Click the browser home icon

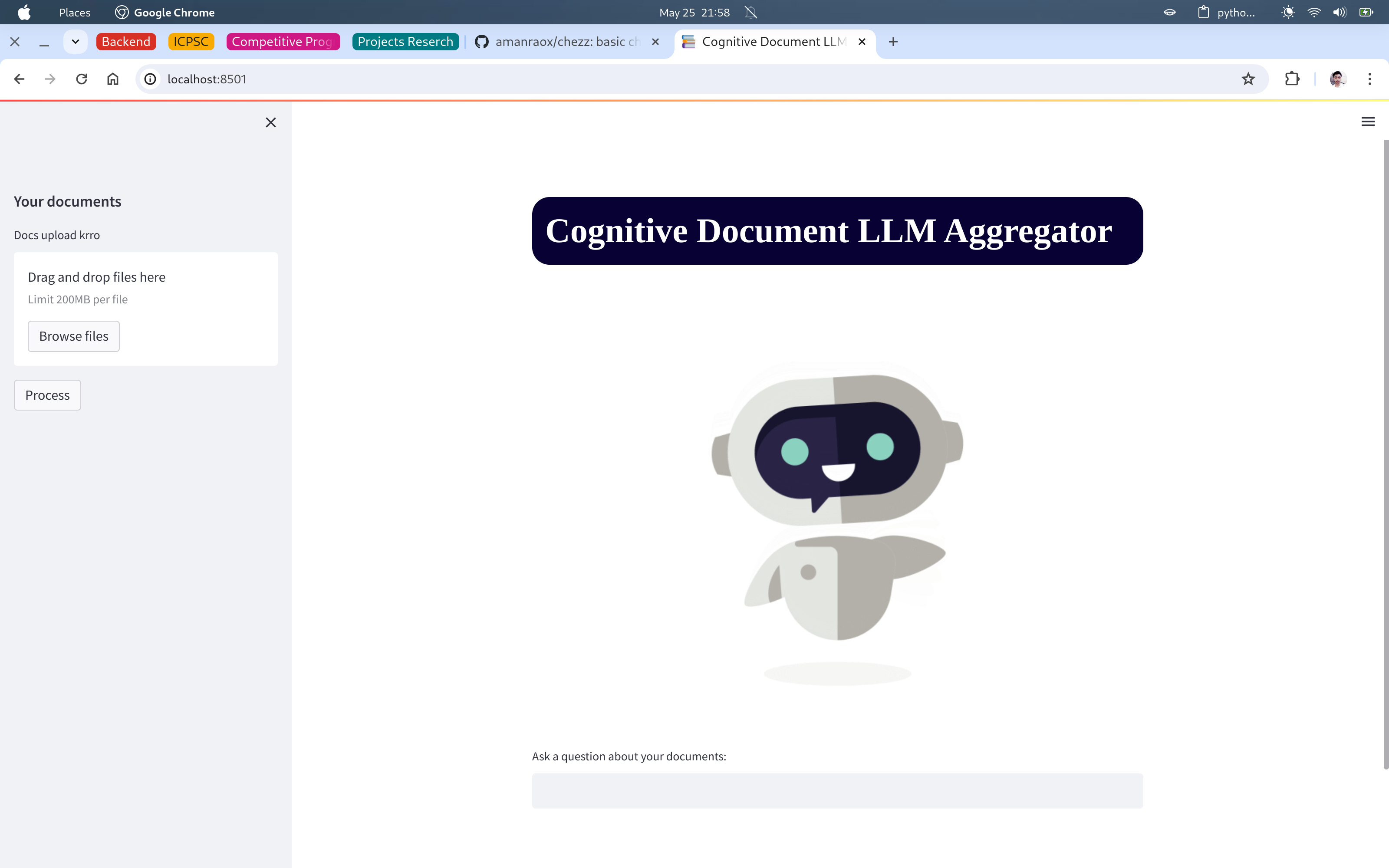click(x=112, y=79)
